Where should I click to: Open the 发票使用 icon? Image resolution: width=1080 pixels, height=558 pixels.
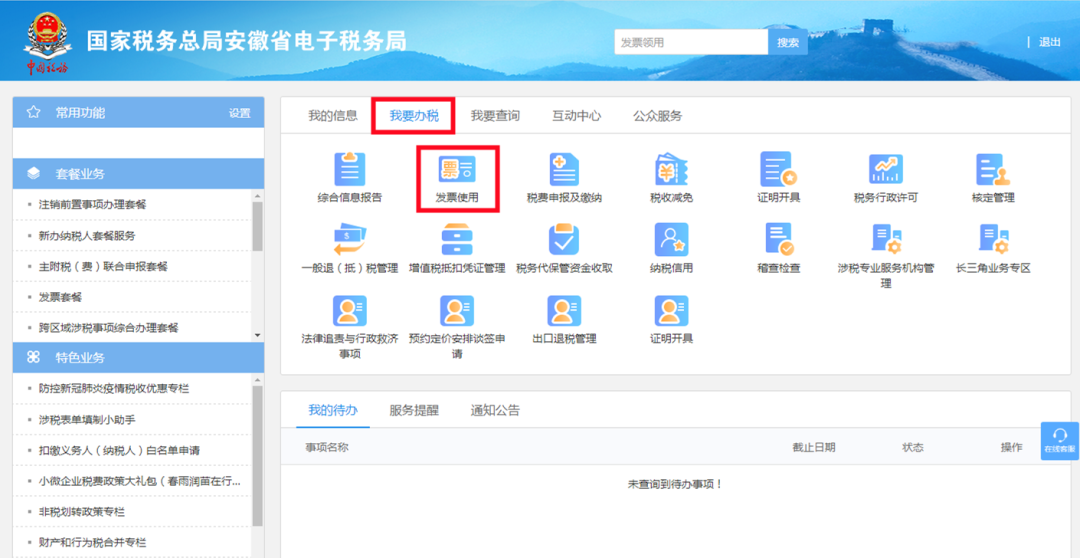tap(457, 169)
